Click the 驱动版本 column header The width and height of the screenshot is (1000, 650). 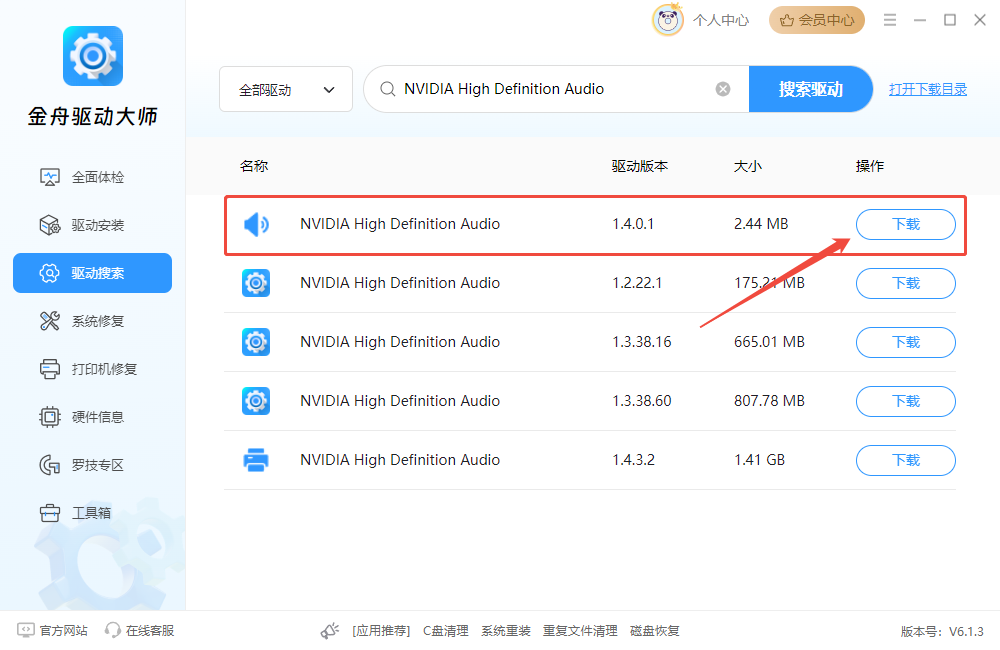tap(640, 166)
